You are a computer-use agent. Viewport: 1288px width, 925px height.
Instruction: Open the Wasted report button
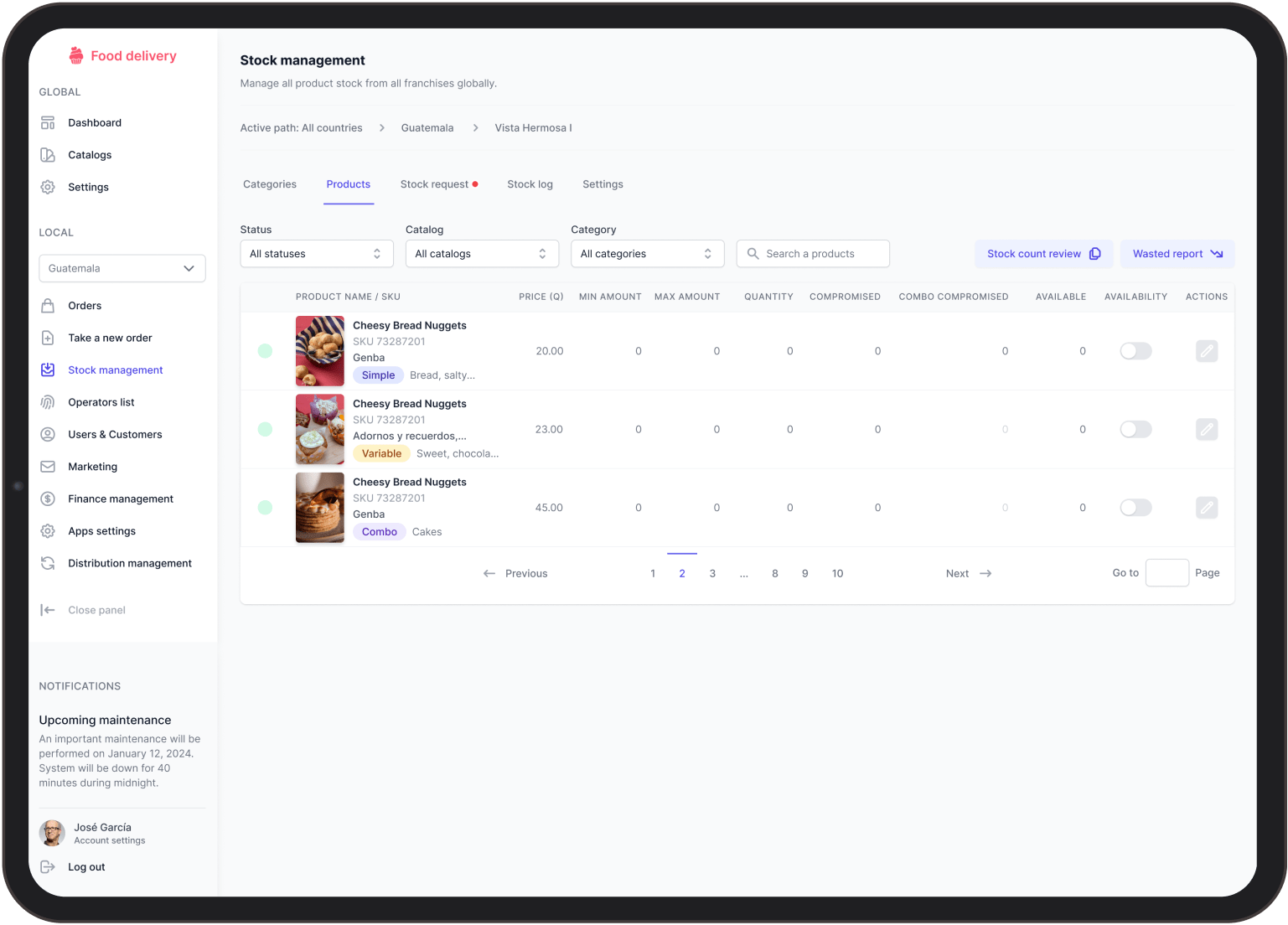[1177, 254]
